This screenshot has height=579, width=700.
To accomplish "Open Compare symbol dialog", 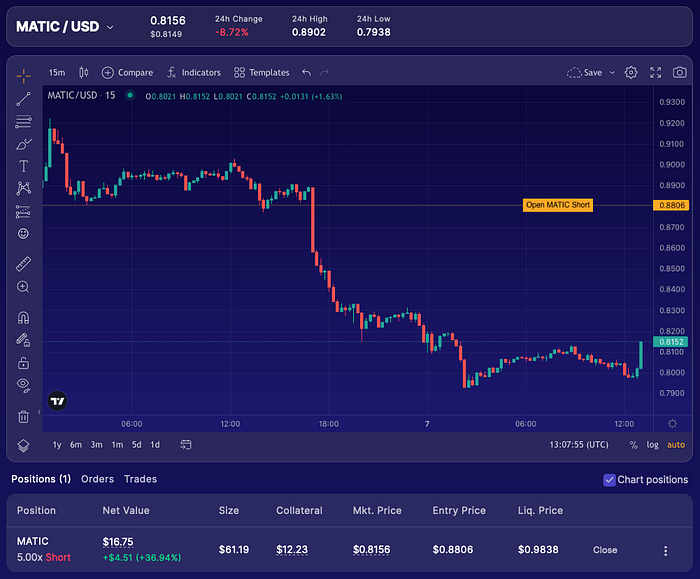I will click(x=127, y=72).
